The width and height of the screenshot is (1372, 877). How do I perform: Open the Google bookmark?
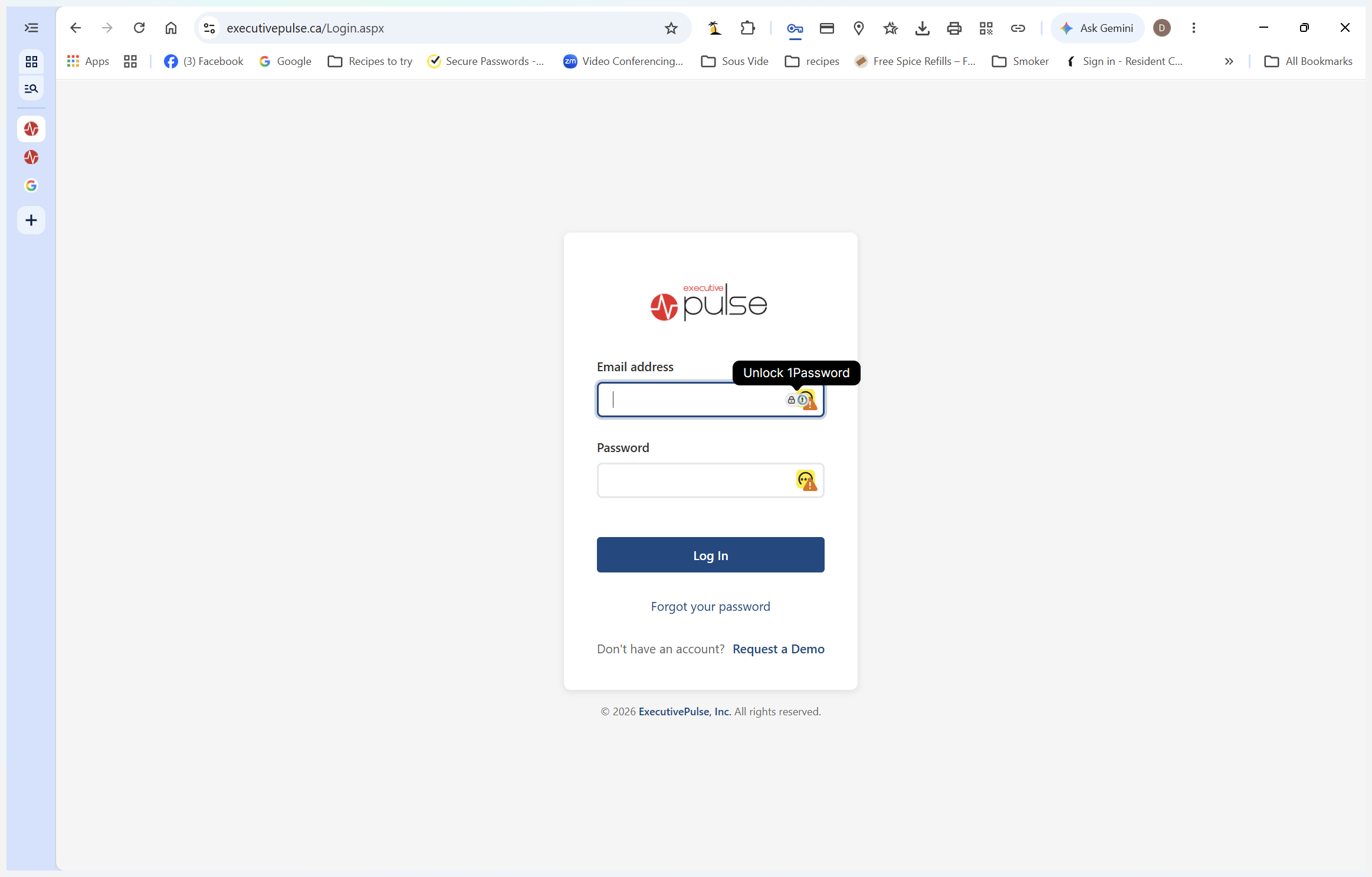tap(285, 61)
